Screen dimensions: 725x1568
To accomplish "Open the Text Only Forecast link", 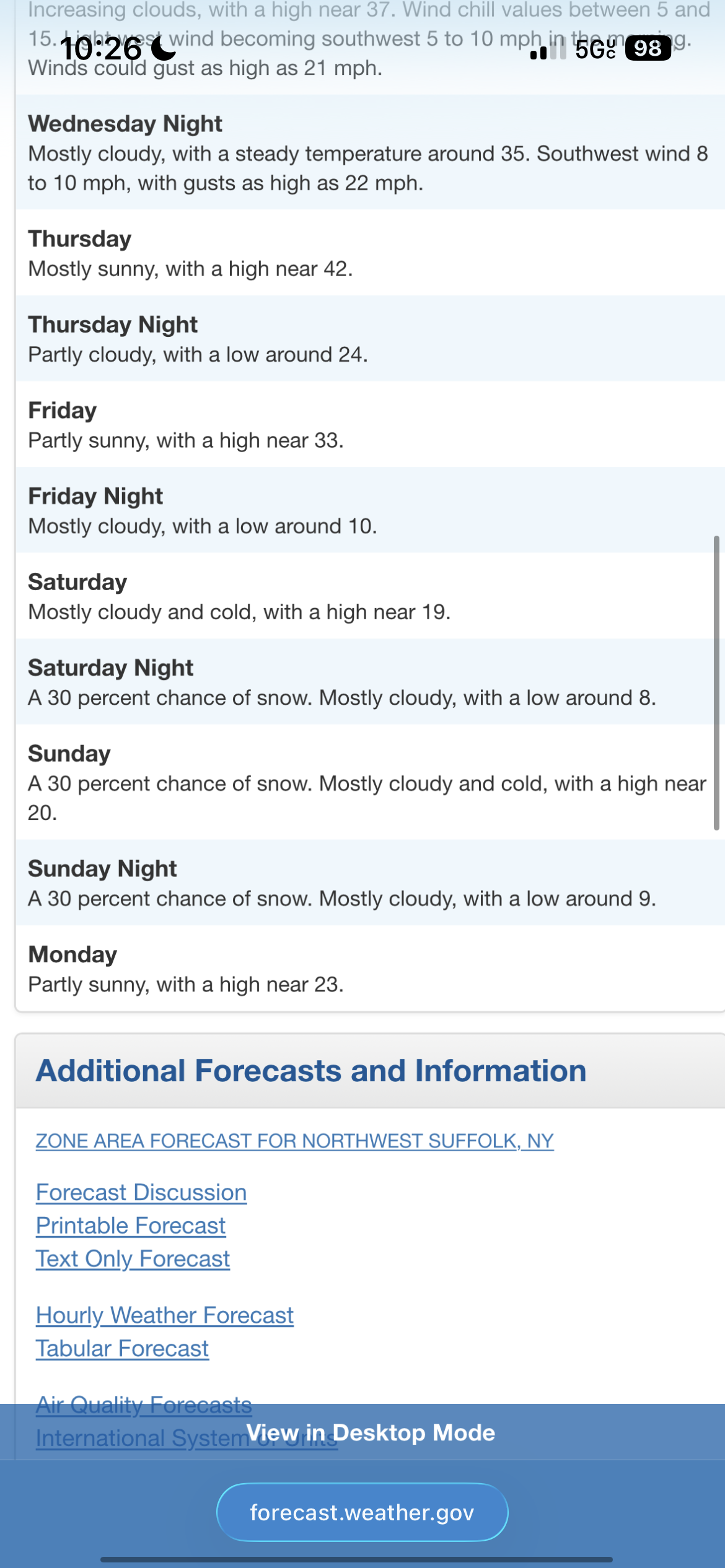I will [x=133, y=1258].
